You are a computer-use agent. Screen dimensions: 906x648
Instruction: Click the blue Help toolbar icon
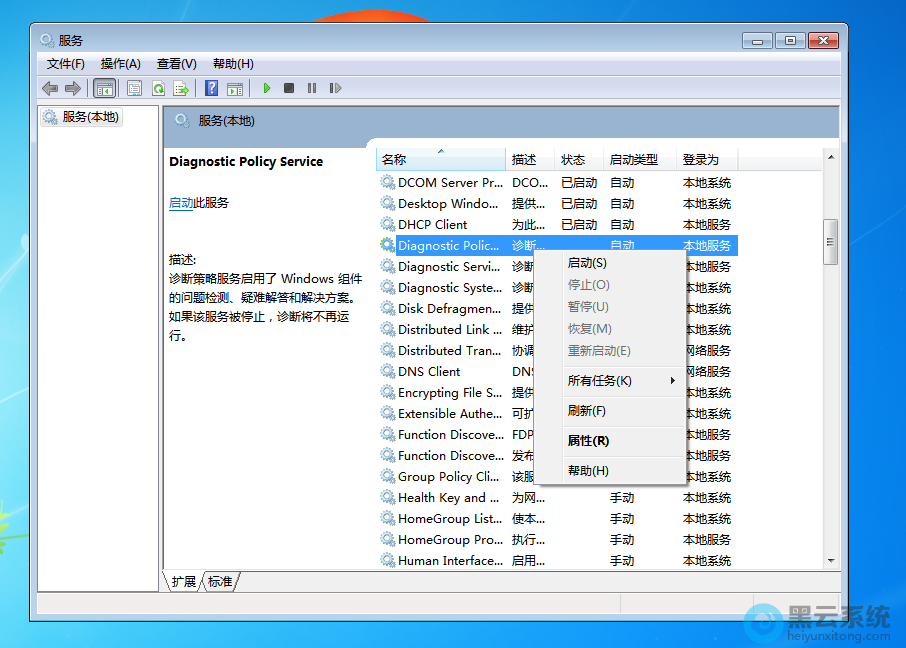pos(211,88)
